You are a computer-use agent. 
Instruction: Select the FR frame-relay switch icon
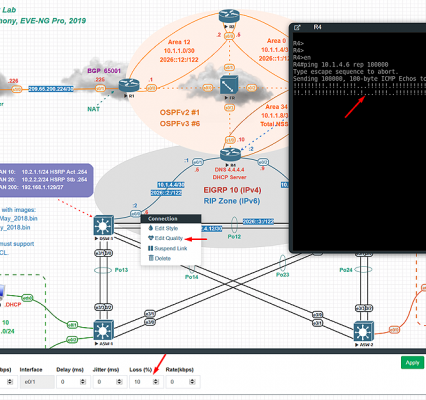tap(229, 85)
